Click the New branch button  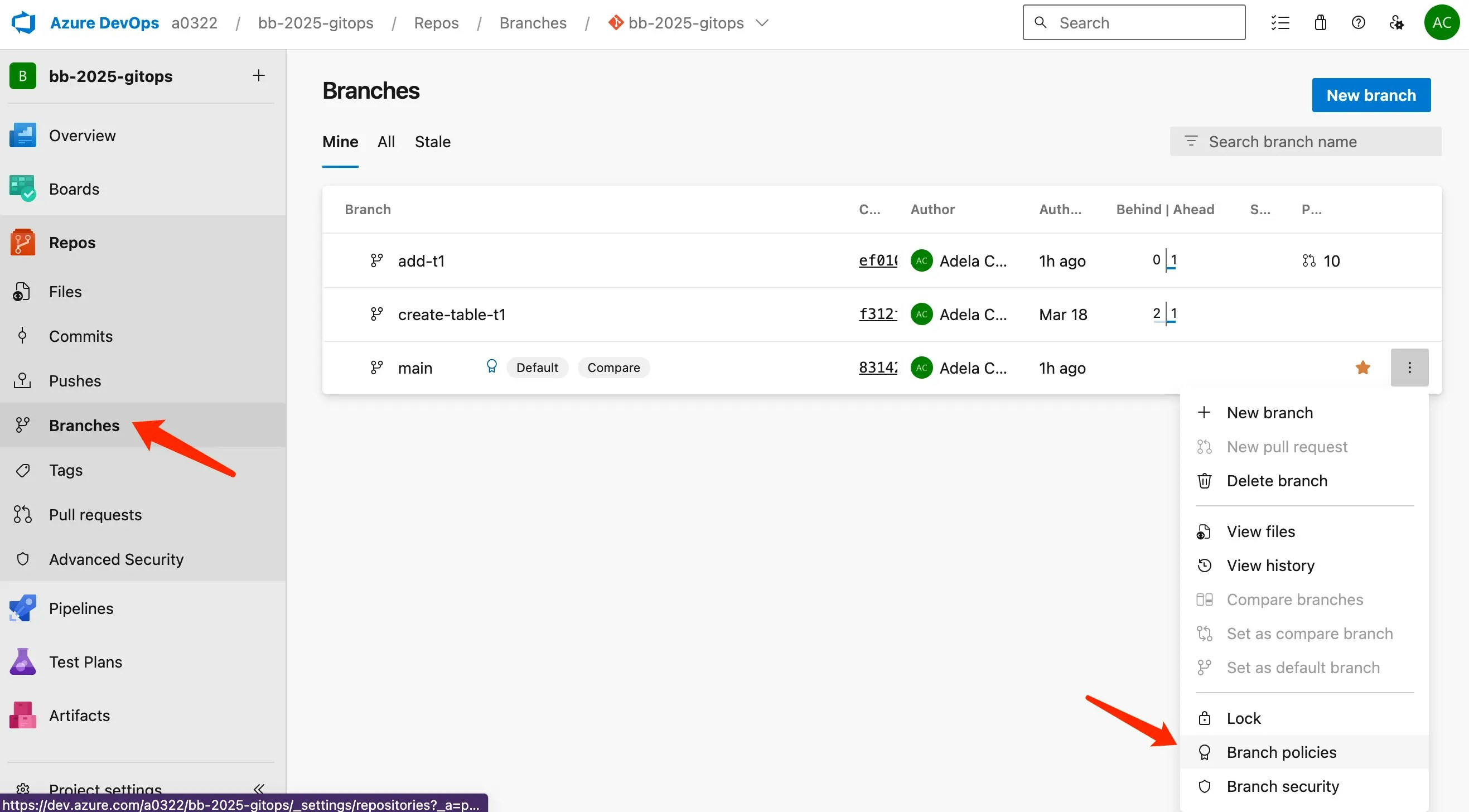tap(1371, 95)
